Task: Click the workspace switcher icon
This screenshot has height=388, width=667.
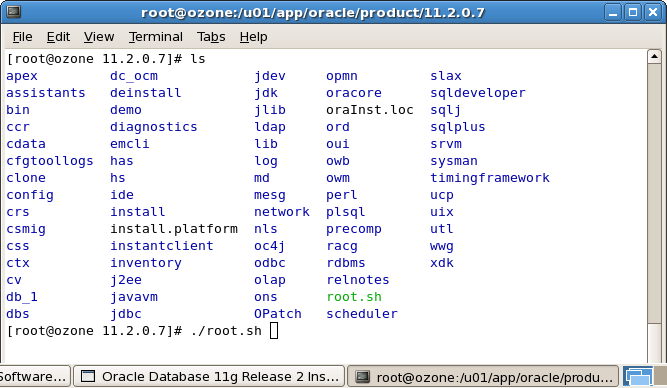Action: 638,377
